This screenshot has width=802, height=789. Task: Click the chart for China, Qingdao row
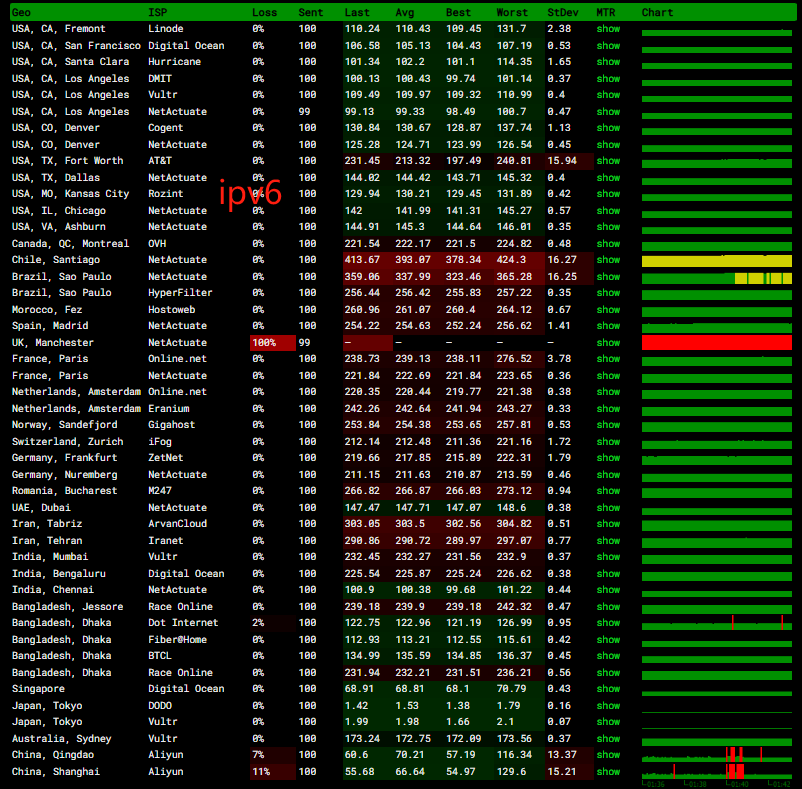pyautogui.click(x=717, y=755)
